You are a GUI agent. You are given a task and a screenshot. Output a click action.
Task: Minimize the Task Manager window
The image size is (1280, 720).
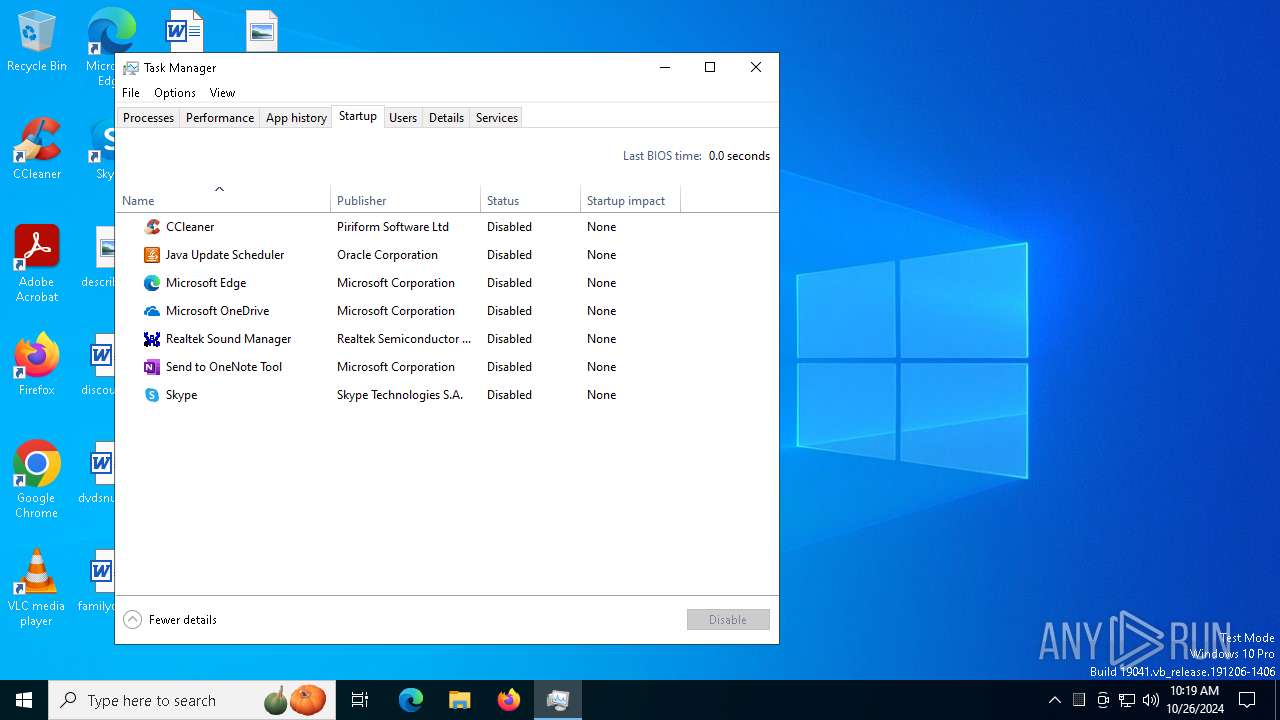(x=664, y=67)
